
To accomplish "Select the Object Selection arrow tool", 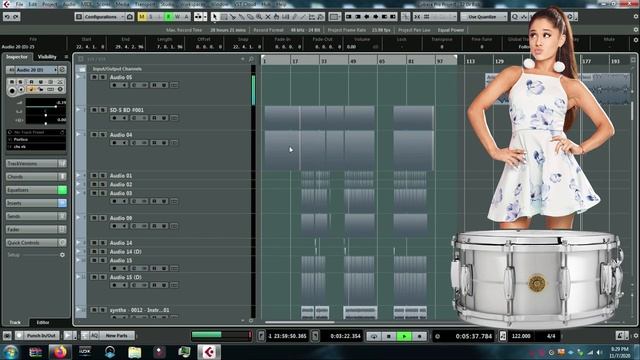I will (x=215, y=17).
